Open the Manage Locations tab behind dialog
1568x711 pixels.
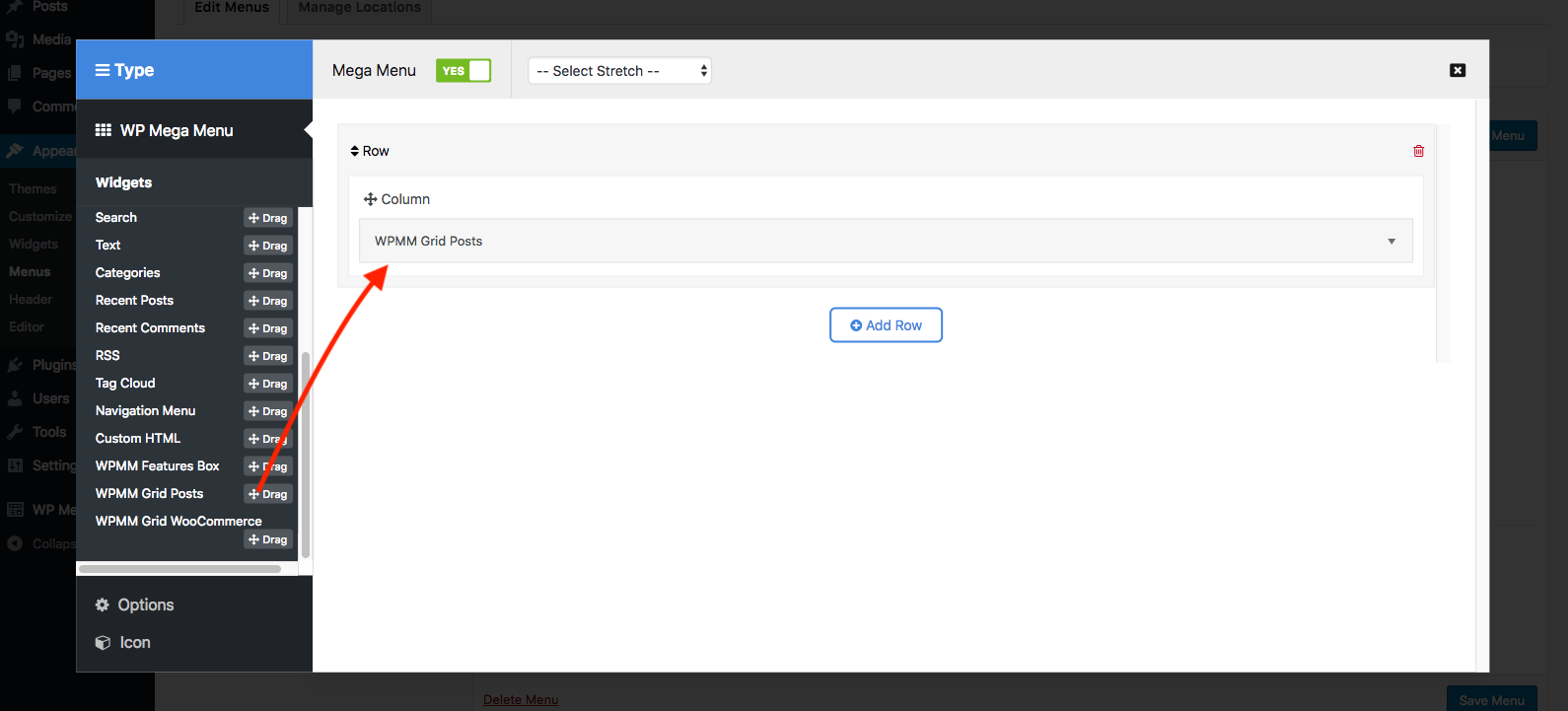click(359, 8)
